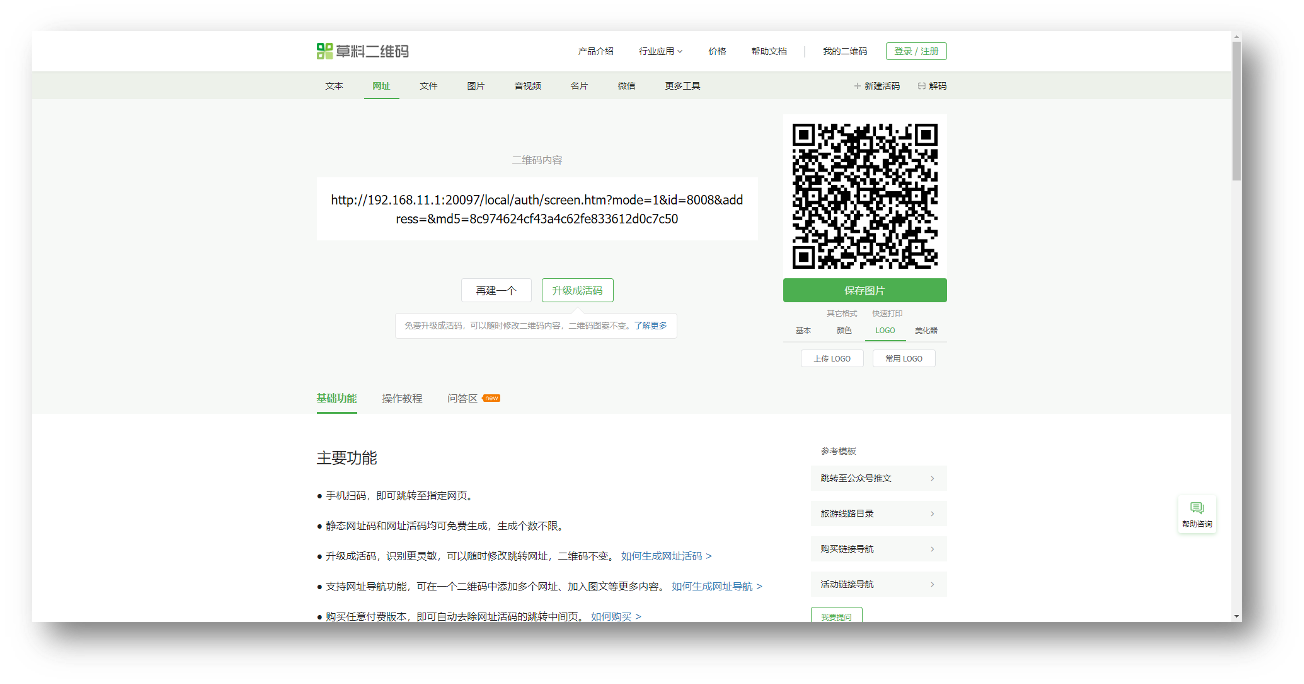The image size is (1304, 684).
Task: Click the 再建一个 button
Action: pyautogui.click(x=496, y=290)
